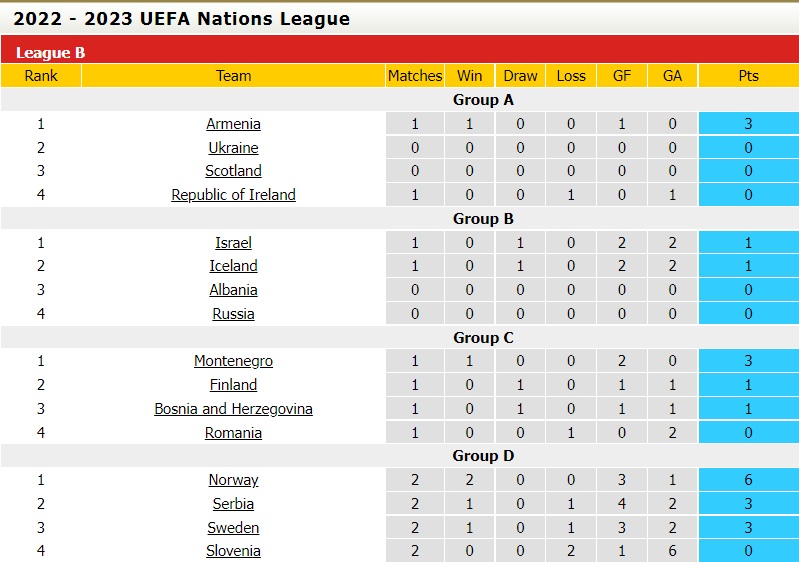
Task: Select the Russia team link
Action: pyautogui.click(x=233, y=314)
